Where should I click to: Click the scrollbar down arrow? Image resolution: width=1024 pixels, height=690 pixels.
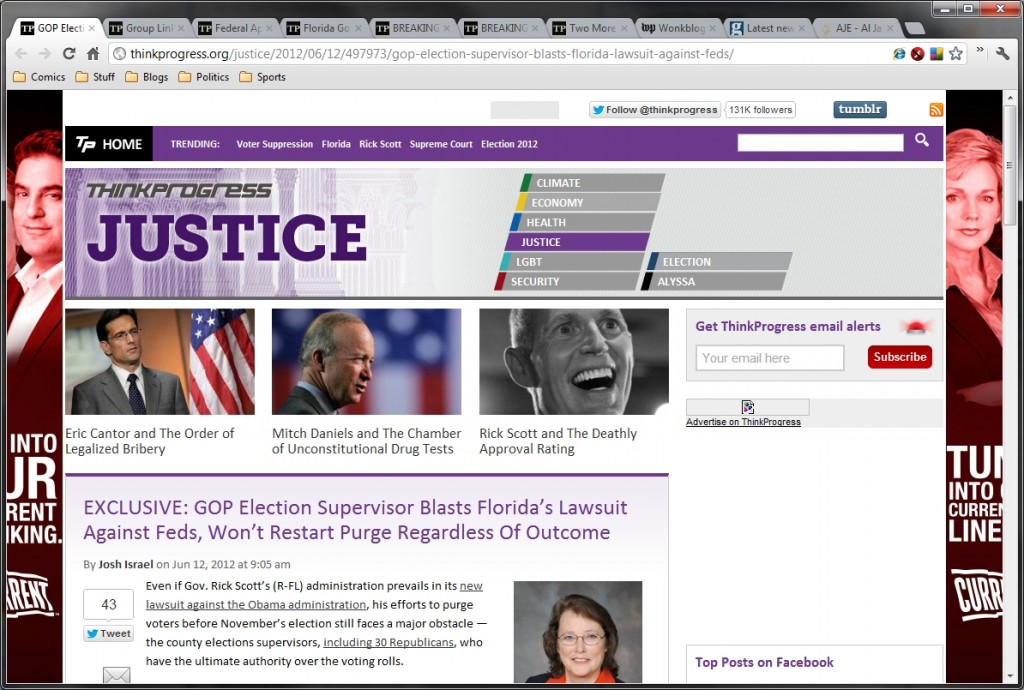1010,677
